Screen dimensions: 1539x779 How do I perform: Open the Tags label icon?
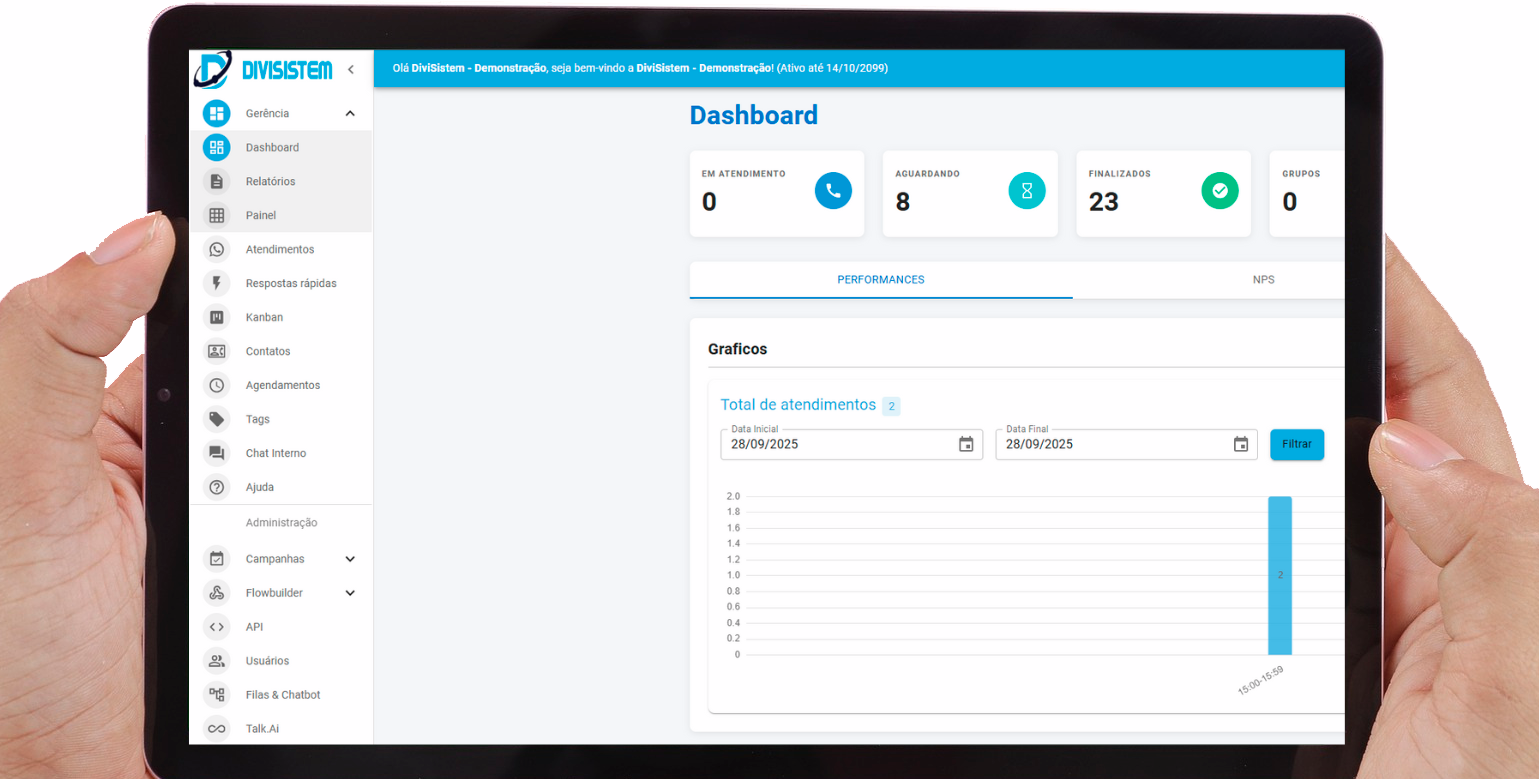click(x=216, y=419)
